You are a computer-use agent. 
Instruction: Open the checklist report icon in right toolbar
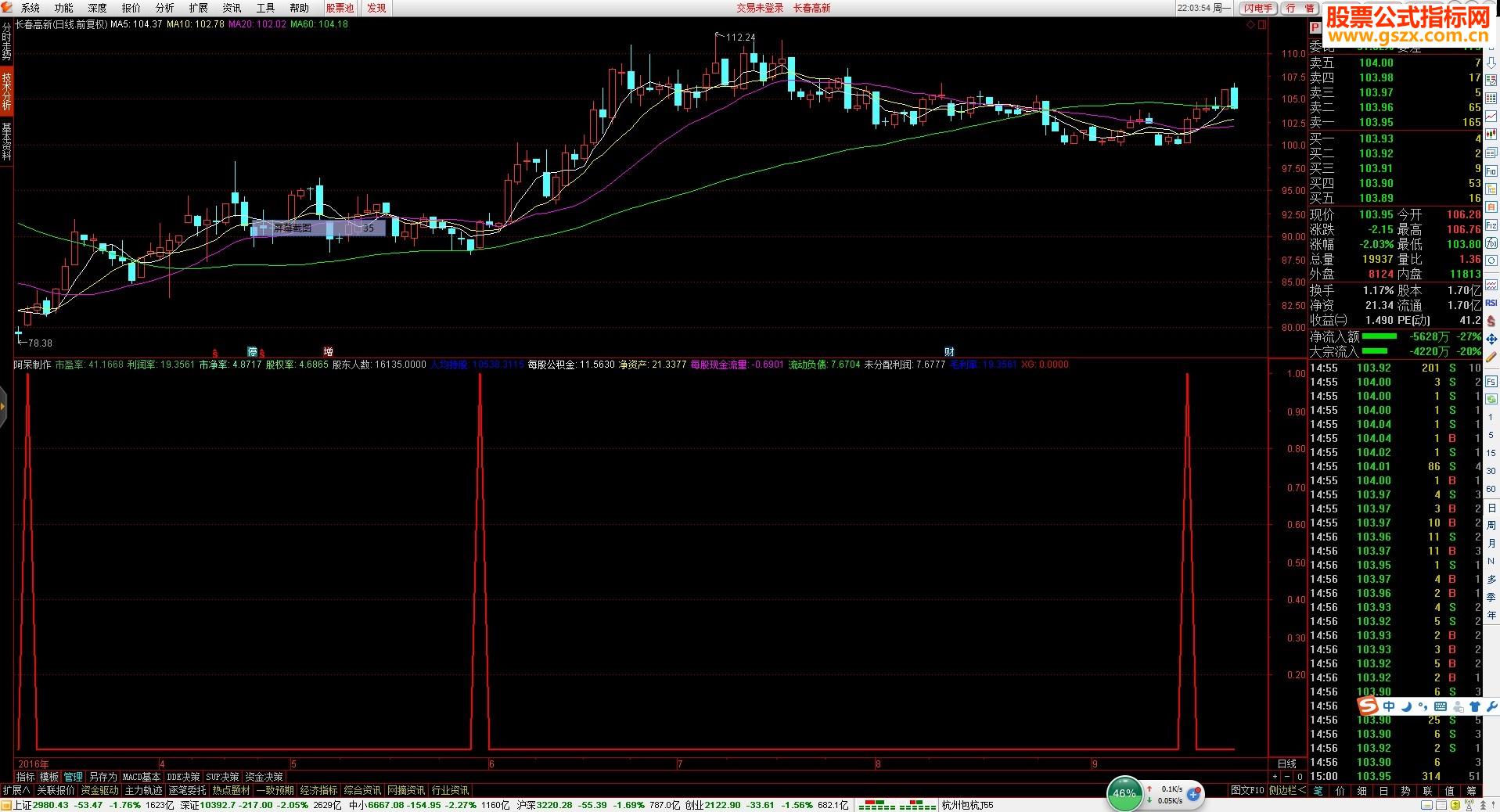(1491, 81)
